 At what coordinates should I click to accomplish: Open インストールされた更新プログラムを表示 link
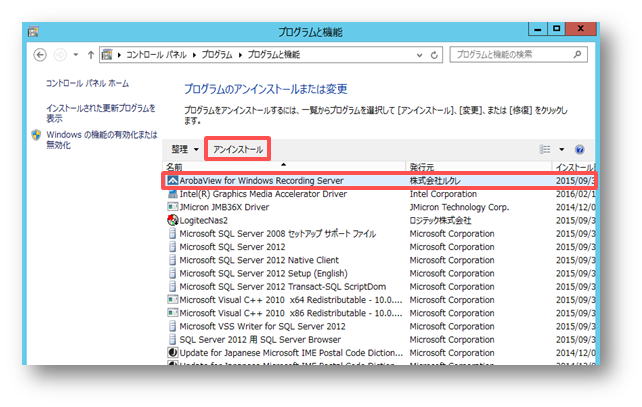(101, 113)
